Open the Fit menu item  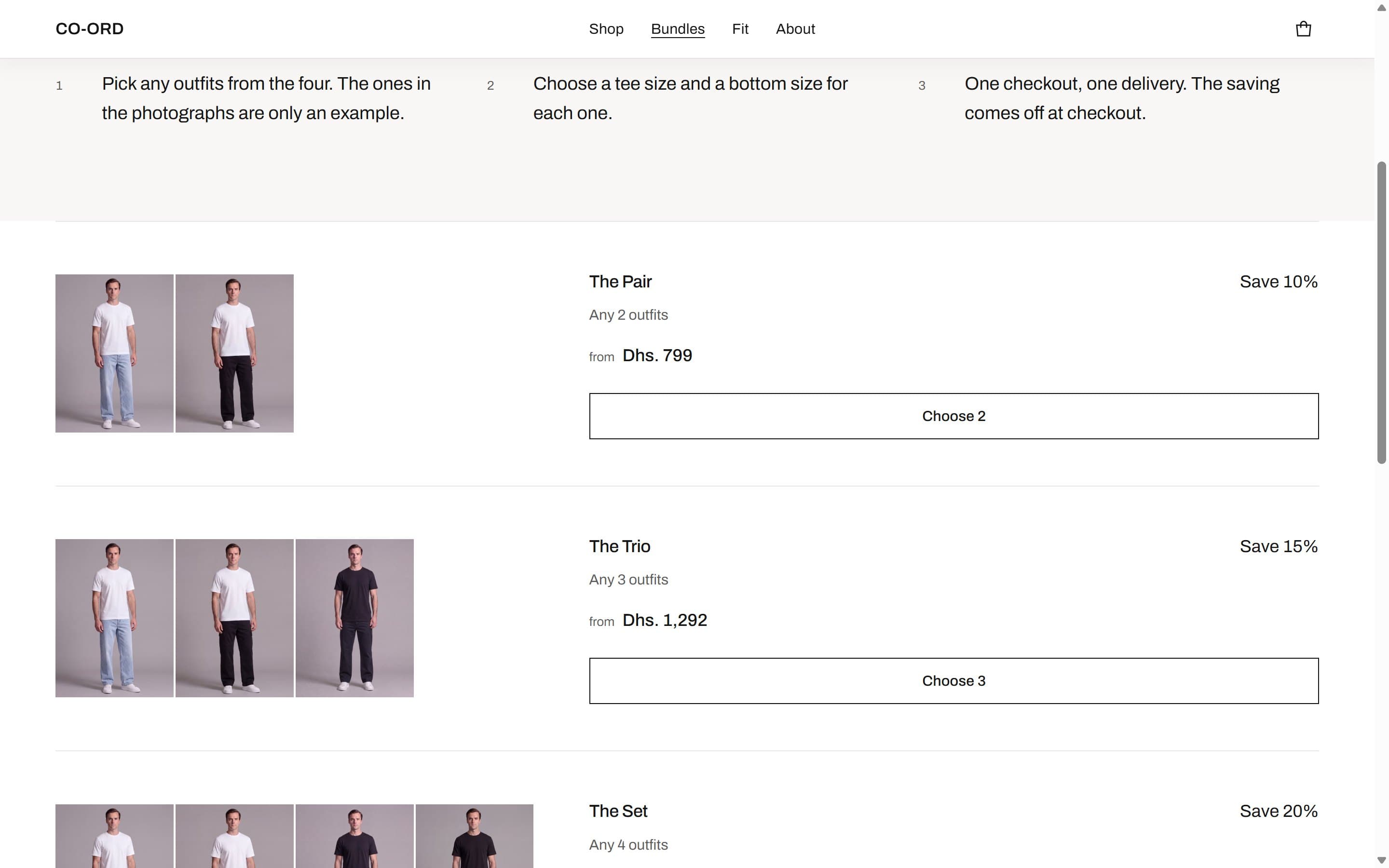coord(740,29)
